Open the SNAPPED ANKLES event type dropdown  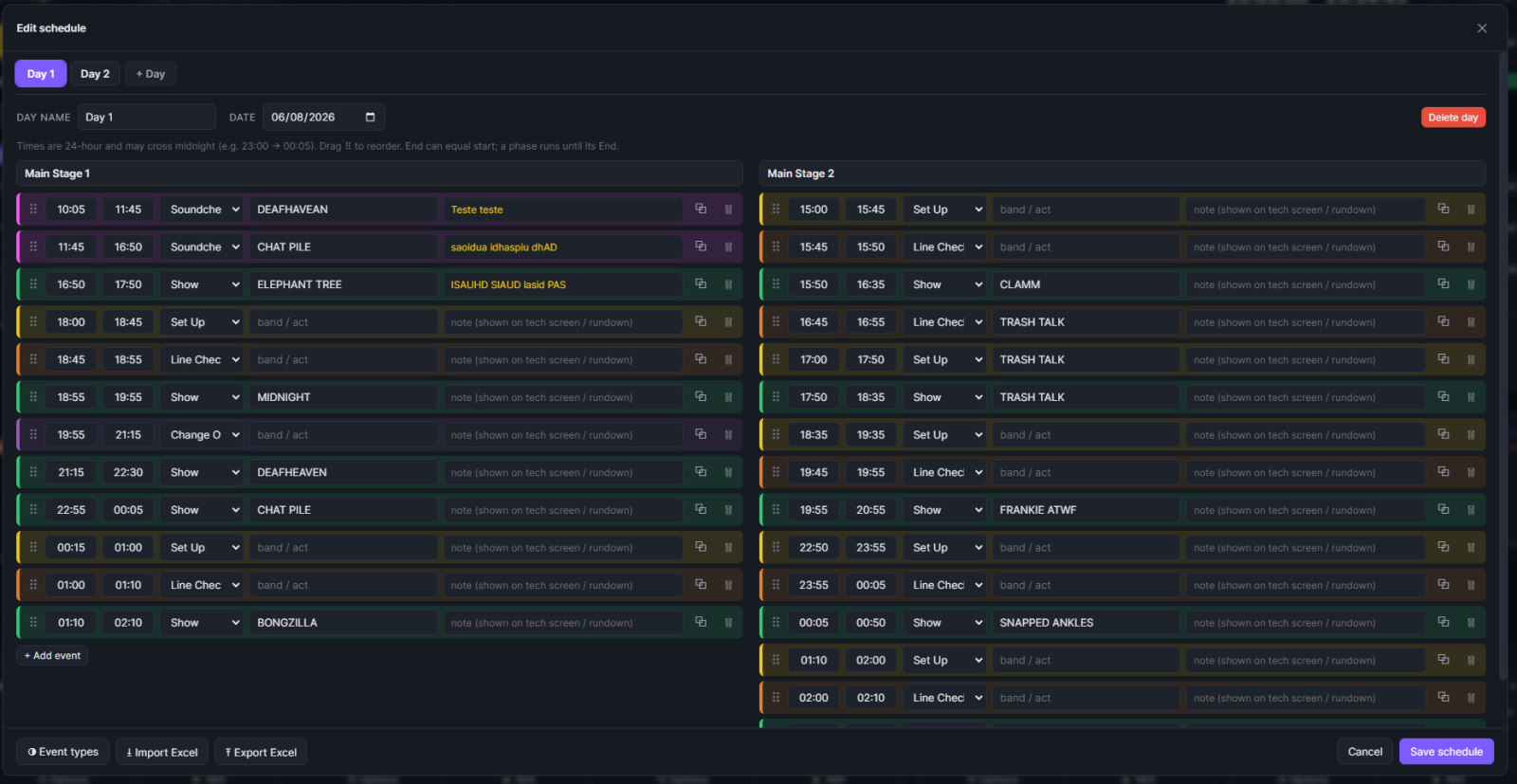[x=944, y=623]
